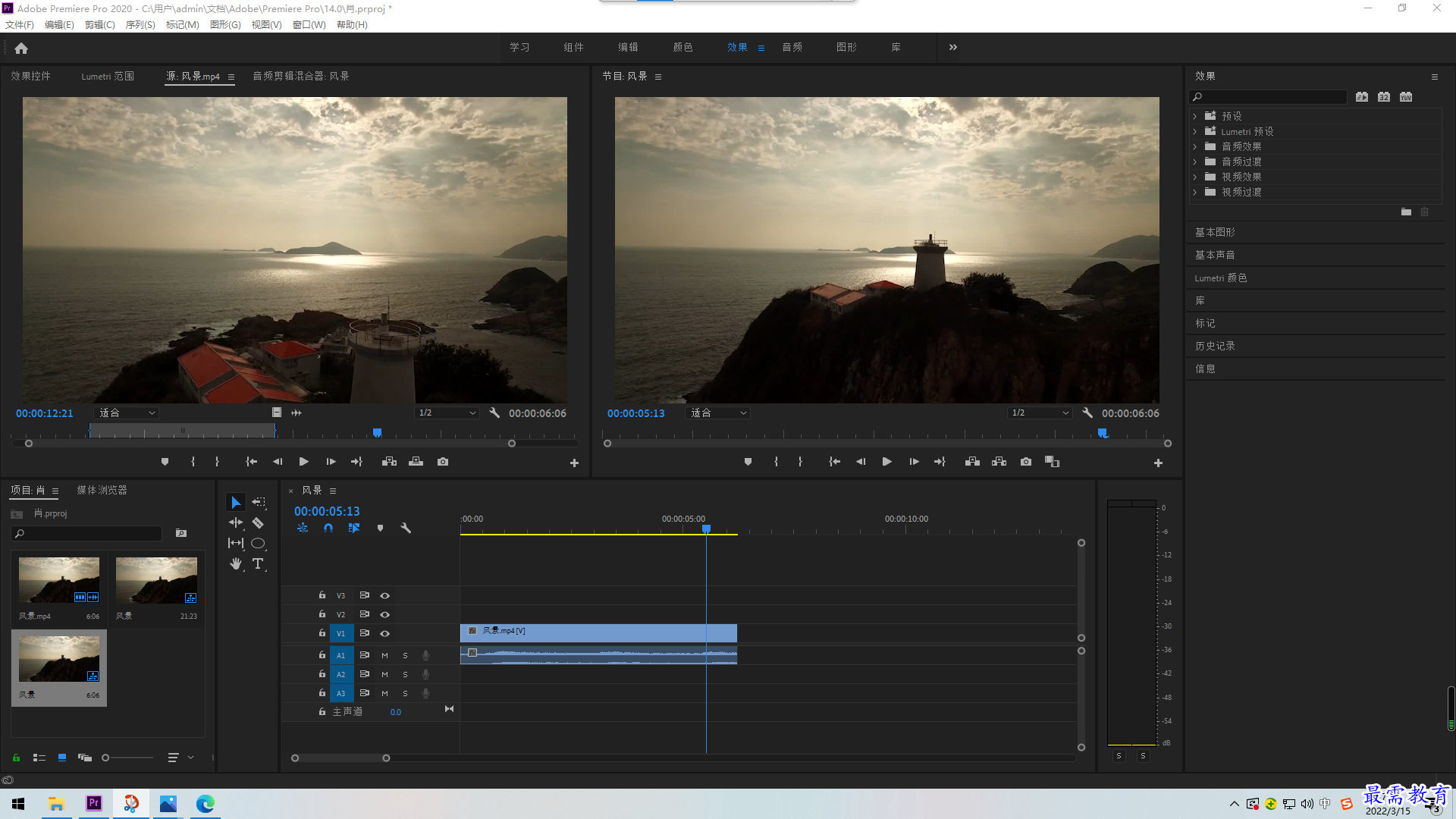The height and width of the screenshot is (819, 1456).
Task: Toggle V2 track visibility eye
Action: [x=384, y=615]
